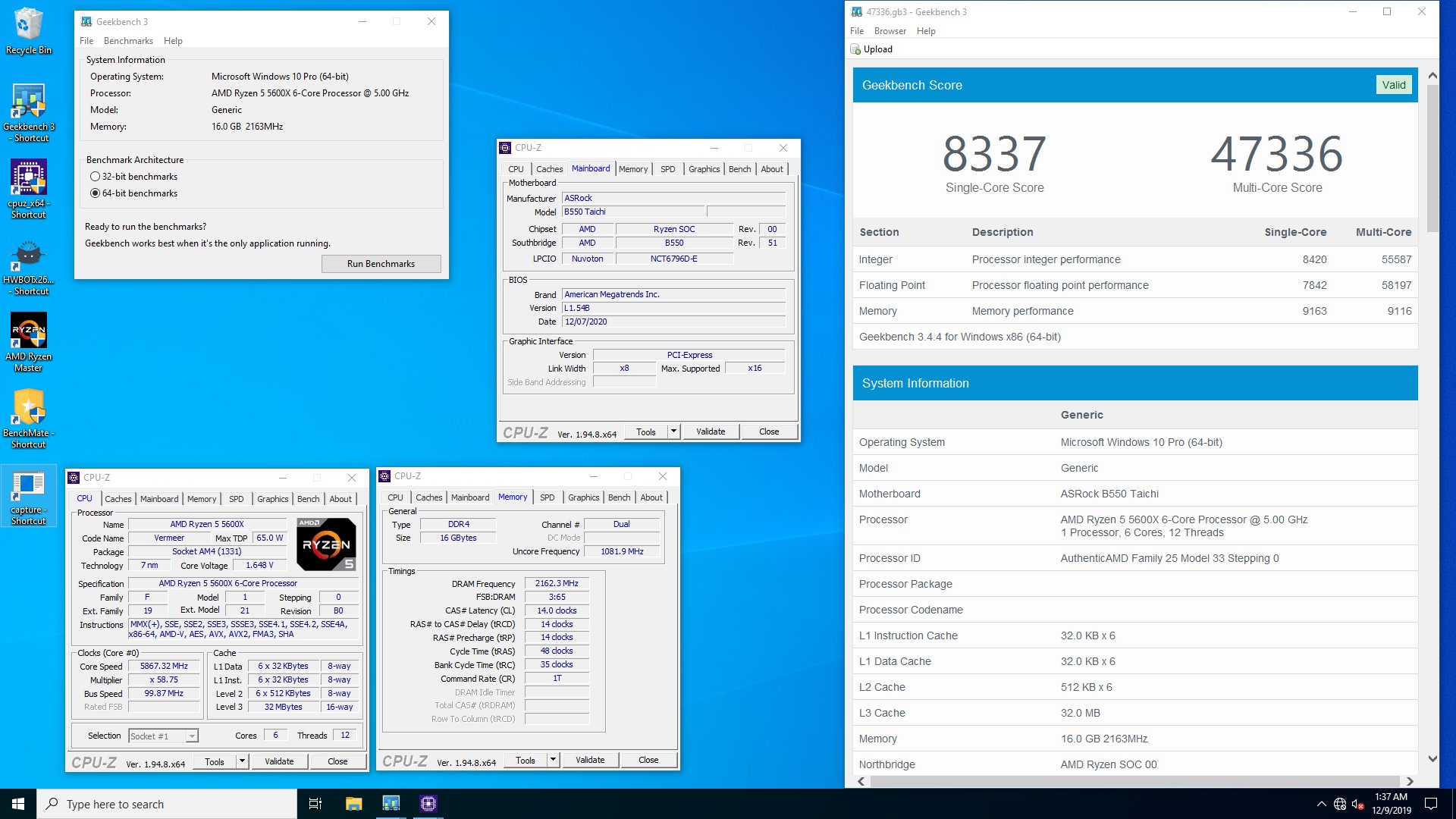Open File Explorer from the taskbar

(x=353, y=804)
